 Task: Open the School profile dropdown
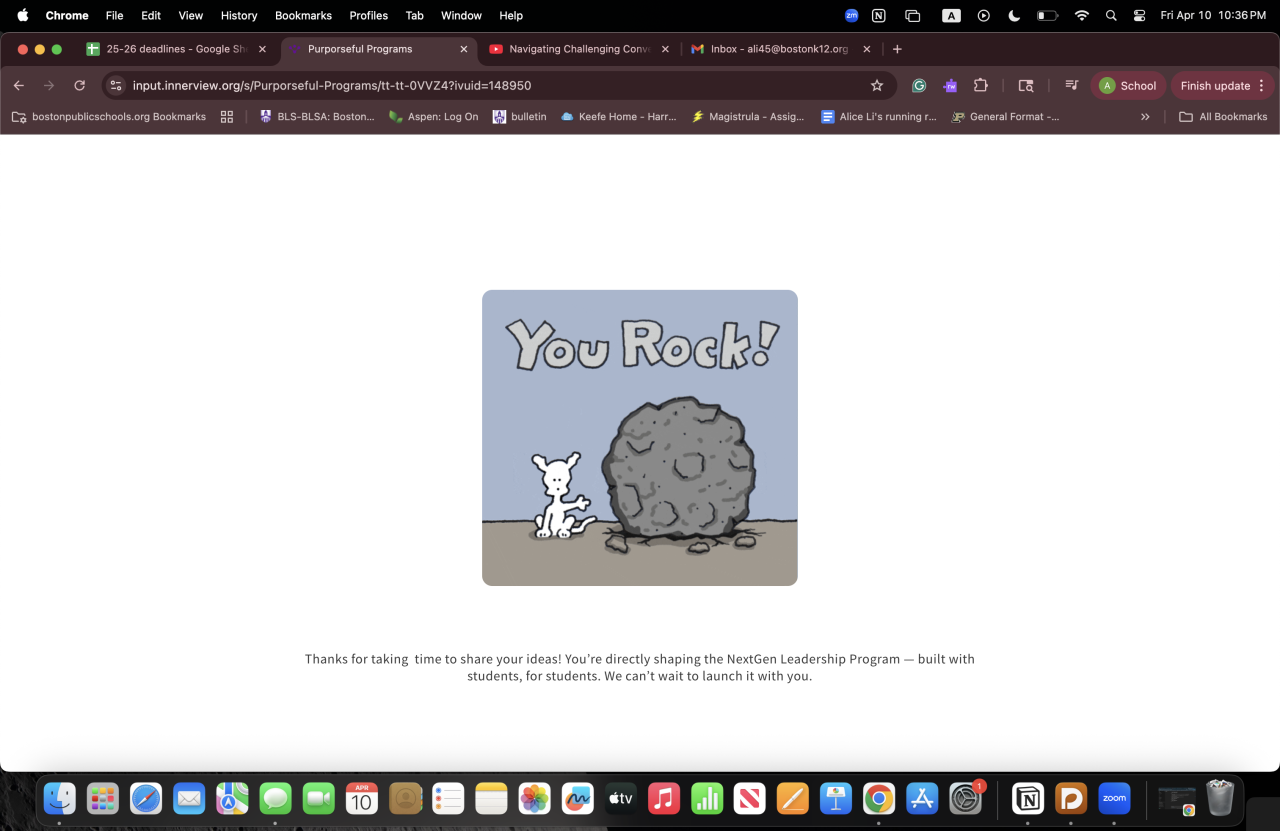pos(1128,86)
